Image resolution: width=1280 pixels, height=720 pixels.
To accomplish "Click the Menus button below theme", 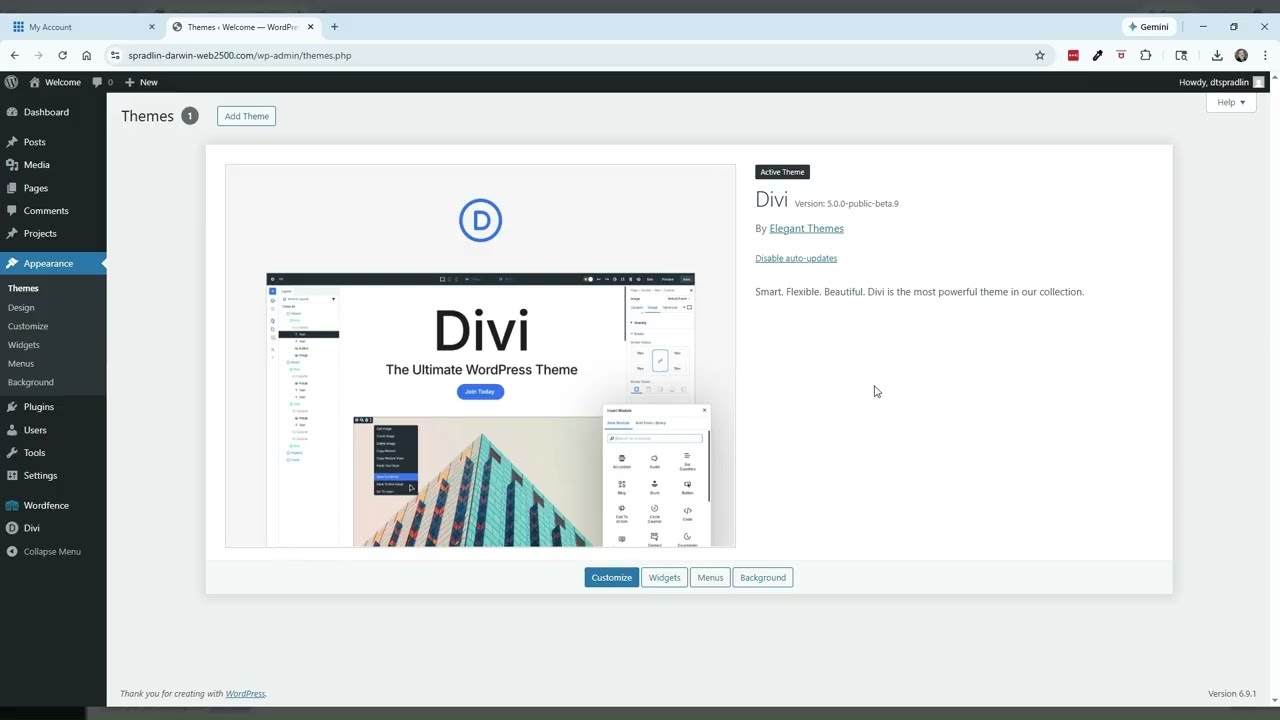I will [710, 577].
